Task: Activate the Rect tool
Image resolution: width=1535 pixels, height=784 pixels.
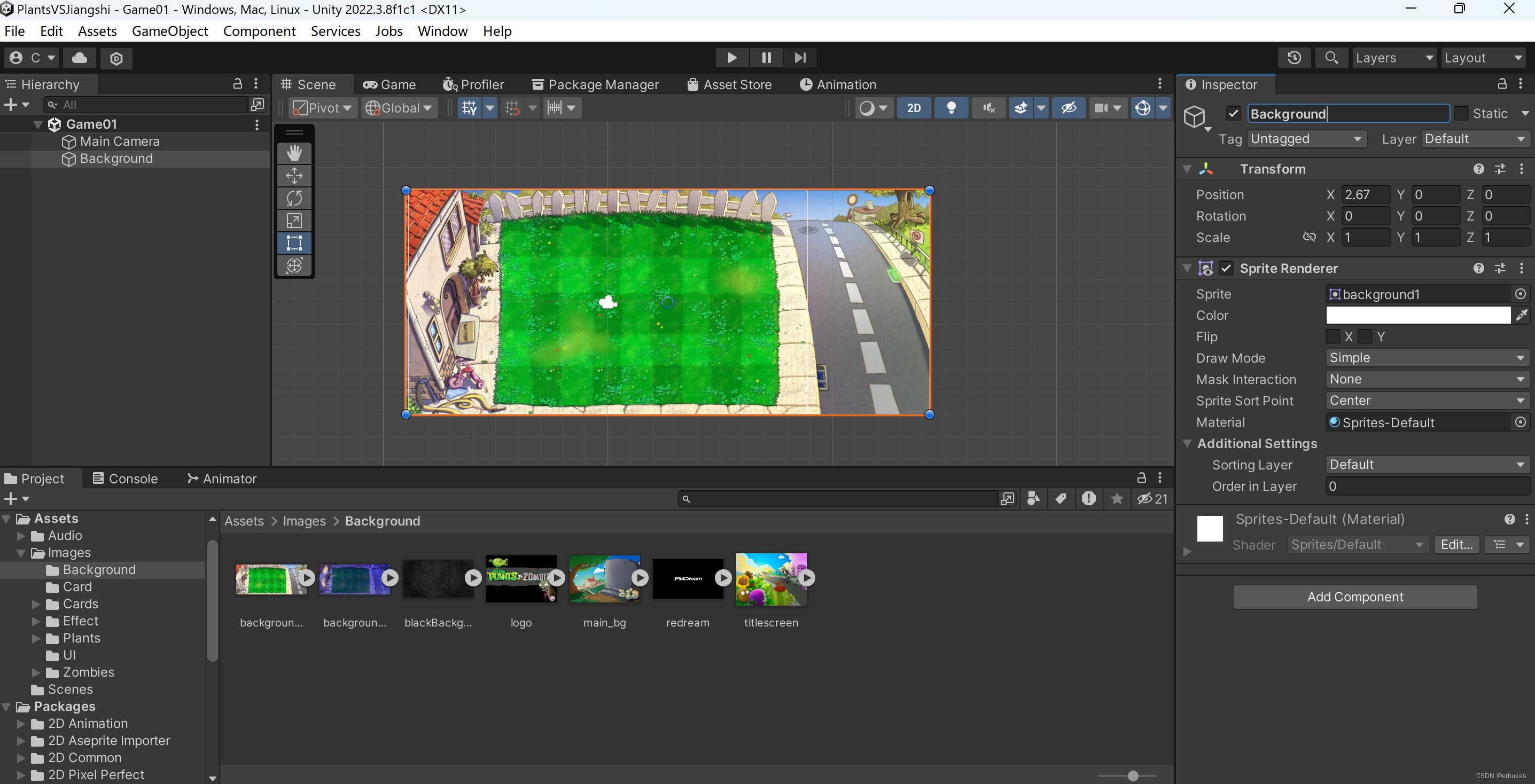Action: coord(294,243)
